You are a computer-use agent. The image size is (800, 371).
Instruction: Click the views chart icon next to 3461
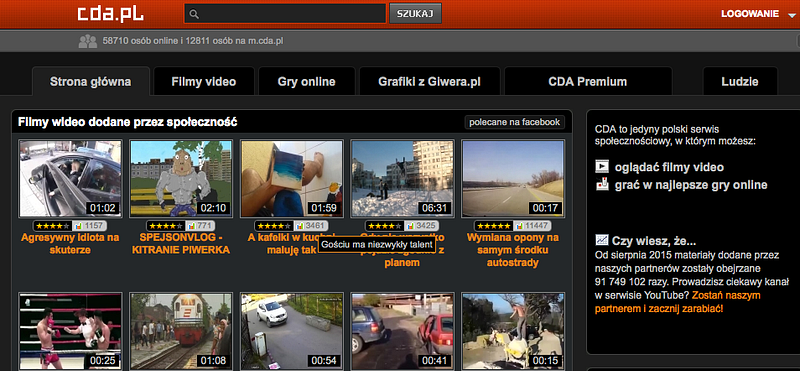click(300, 226)
